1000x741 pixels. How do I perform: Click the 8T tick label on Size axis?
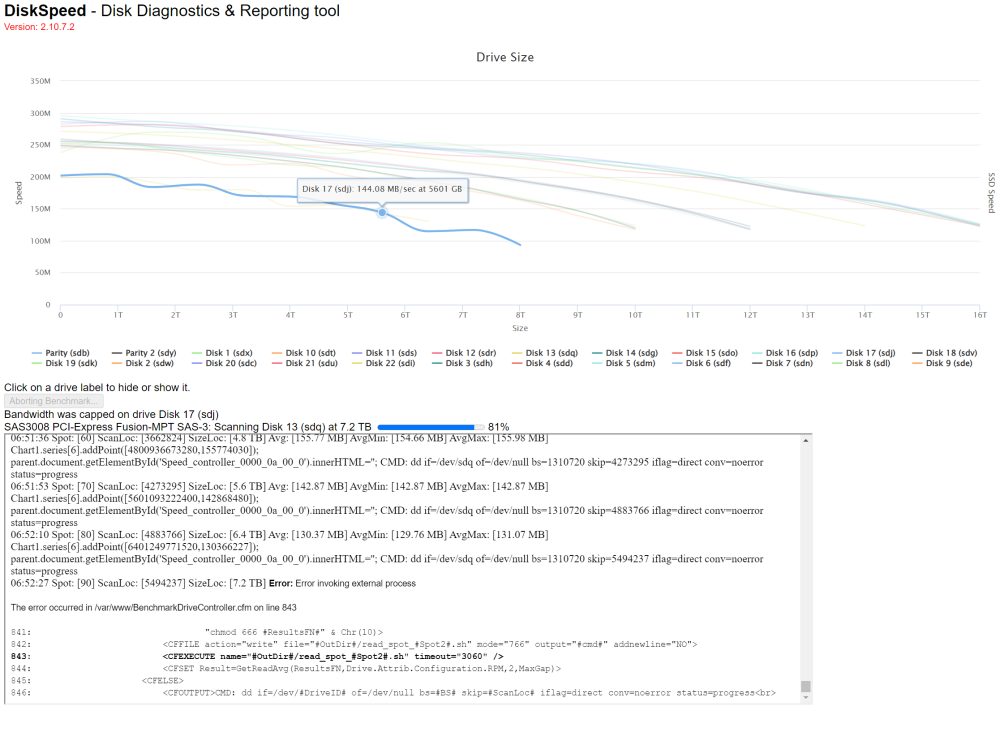[520, 315]
